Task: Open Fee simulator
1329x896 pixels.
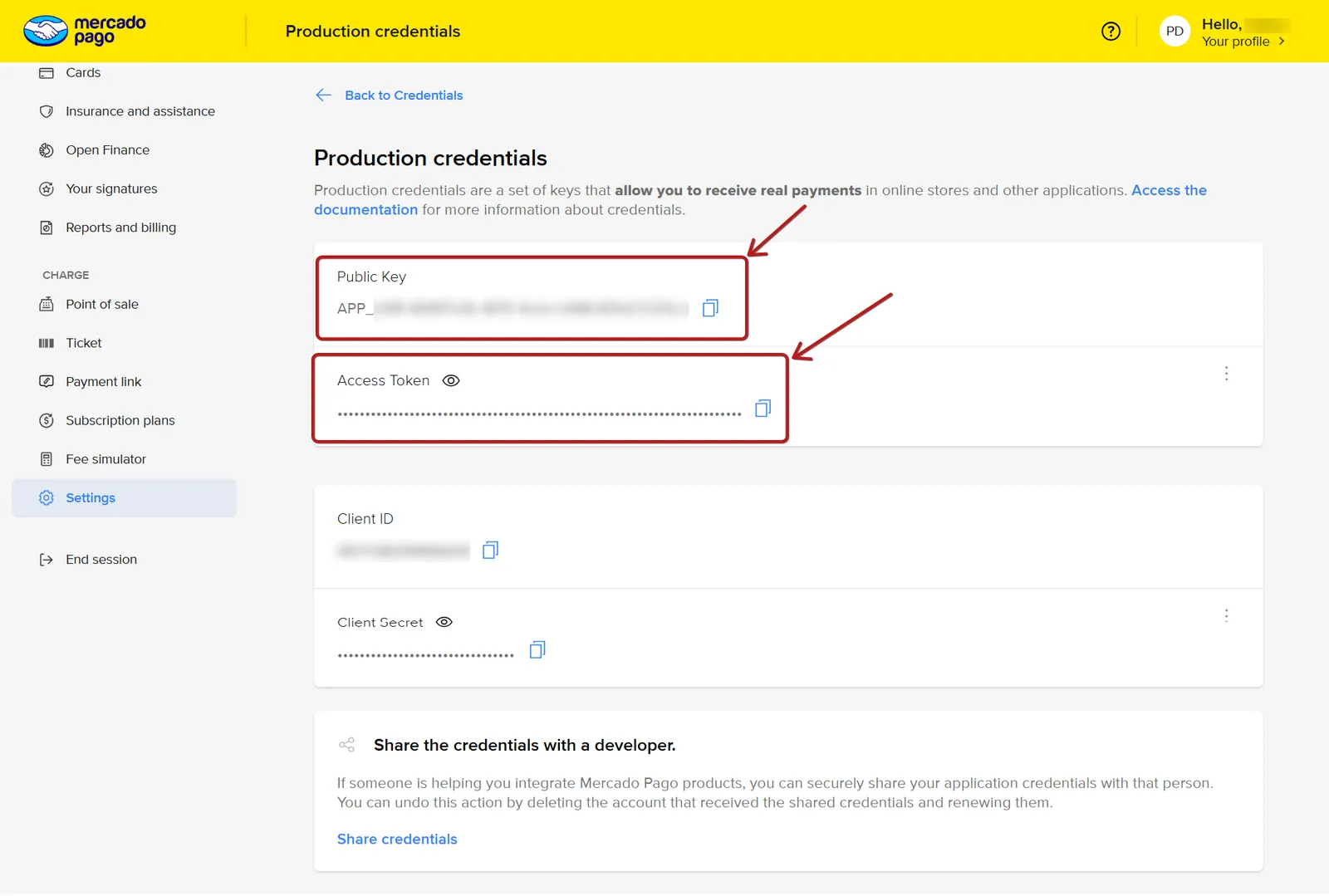Action: (x=106, y=459)
